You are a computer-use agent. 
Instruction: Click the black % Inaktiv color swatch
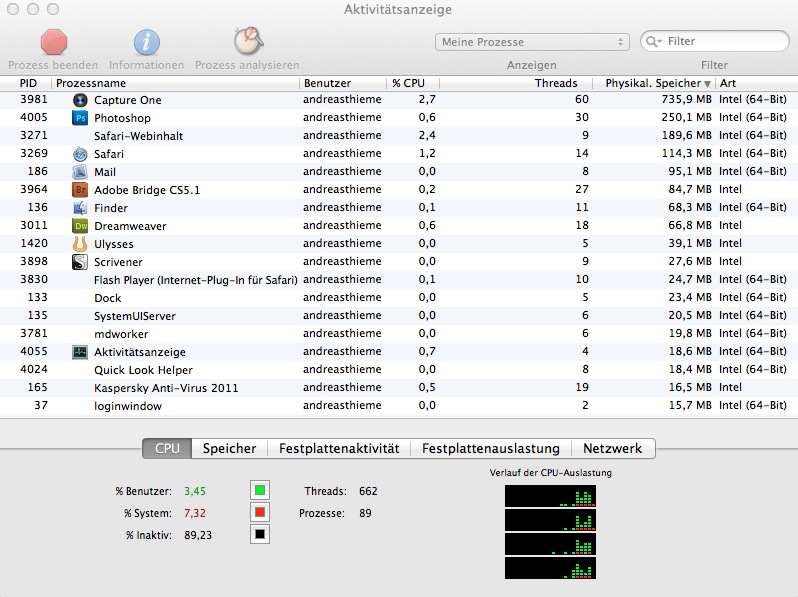260,534
